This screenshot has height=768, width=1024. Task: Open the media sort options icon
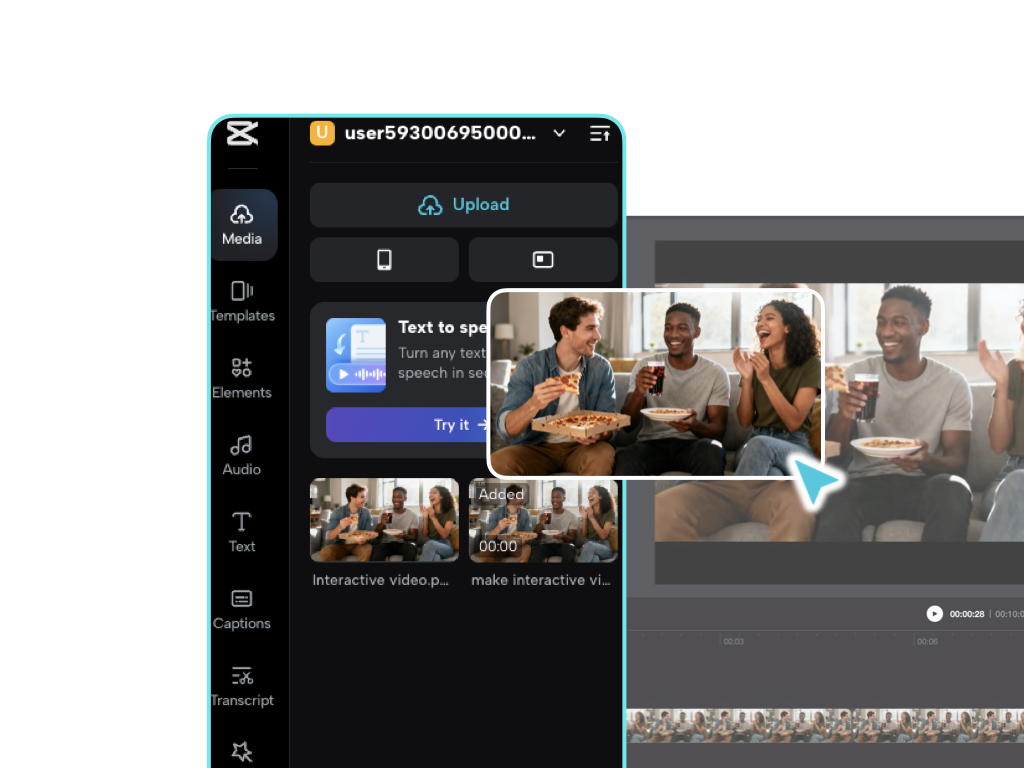pyautogui.click(x=599, y=133)
